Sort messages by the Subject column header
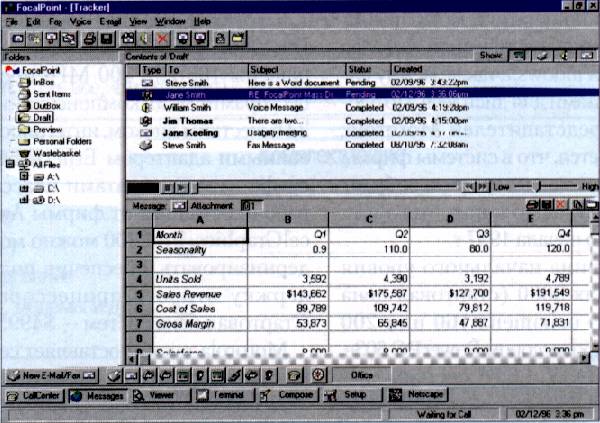 click(x=297, y=70)
